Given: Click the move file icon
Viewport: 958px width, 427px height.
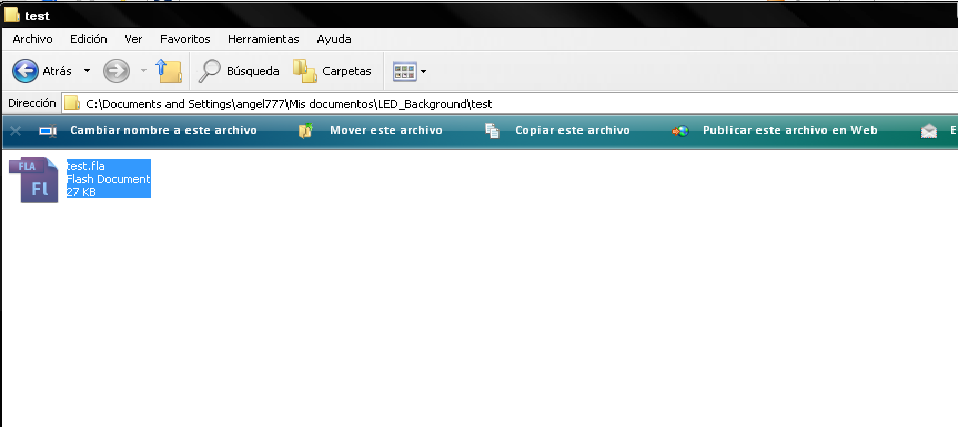Looking at the screenshot, I should tap(305, 131).
